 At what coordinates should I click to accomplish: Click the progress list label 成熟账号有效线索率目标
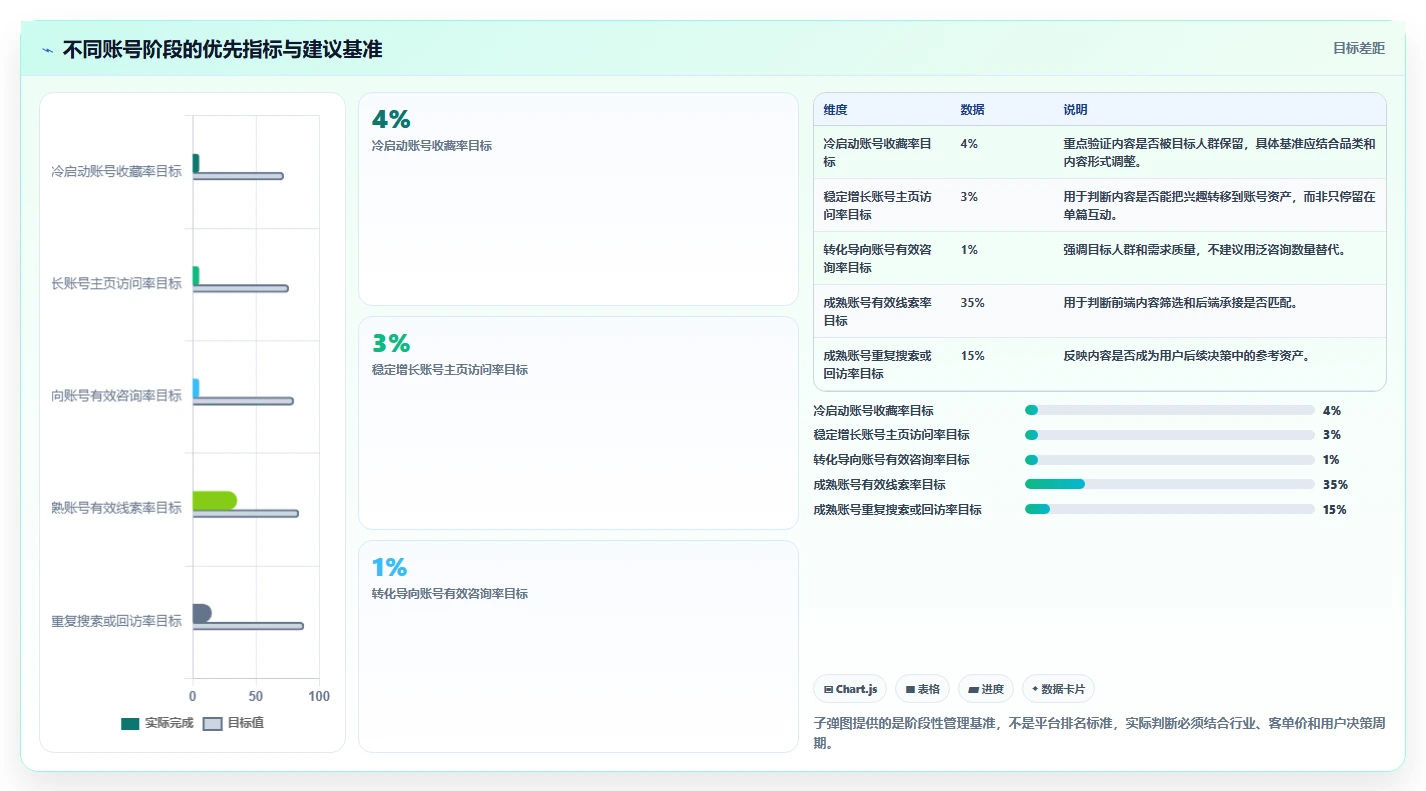tap(879, 485)
